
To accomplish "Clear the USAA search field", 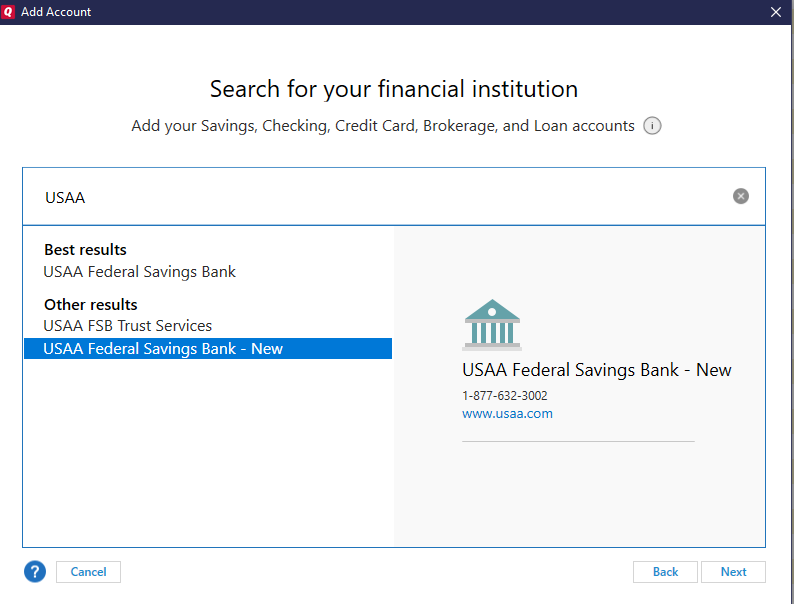I will (x=740, y=196).
